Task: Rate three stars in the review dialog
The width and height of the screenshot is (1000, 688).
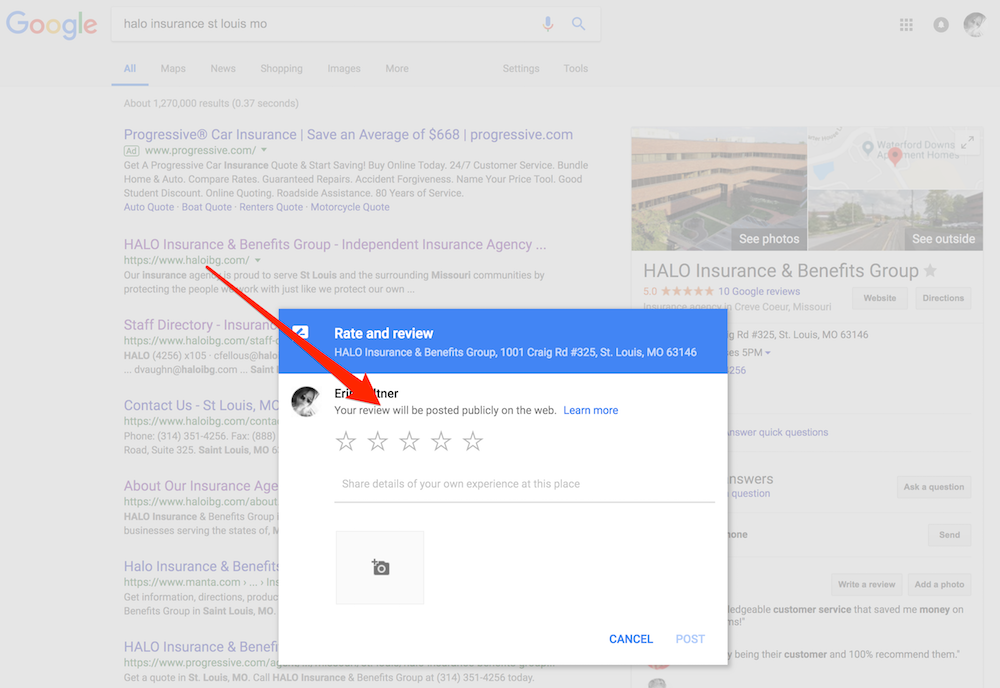Action: pyautogui.click(x=409, y=441)
